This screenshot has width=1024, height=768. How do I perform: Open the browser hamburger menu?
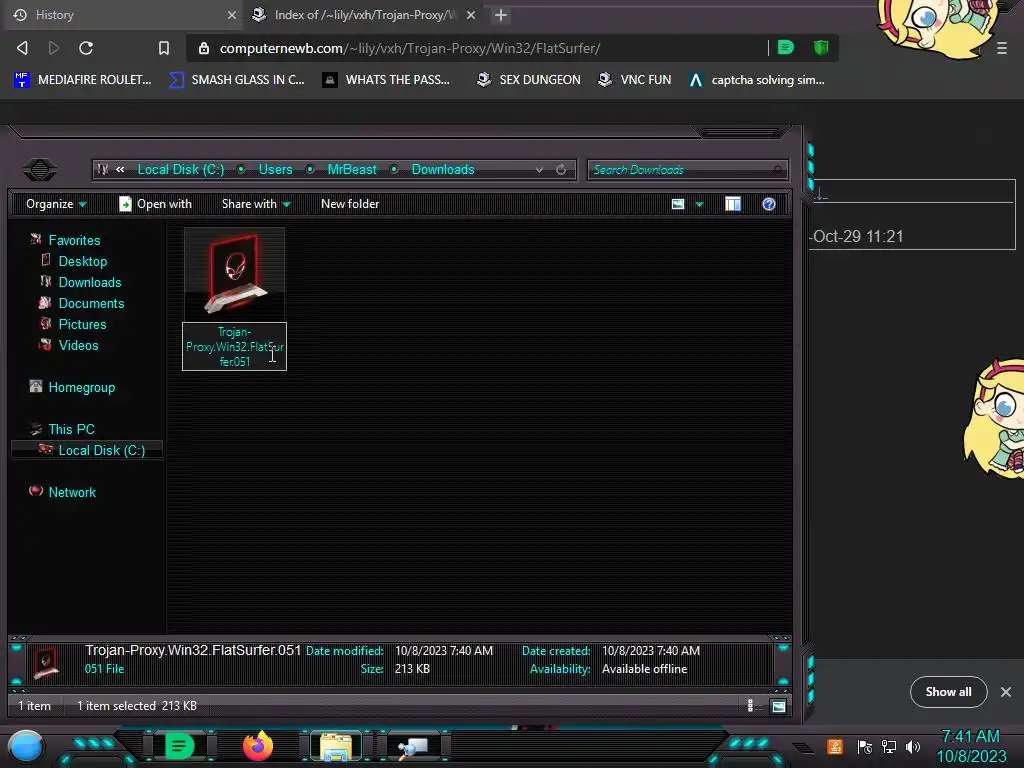click(1002, 48)
